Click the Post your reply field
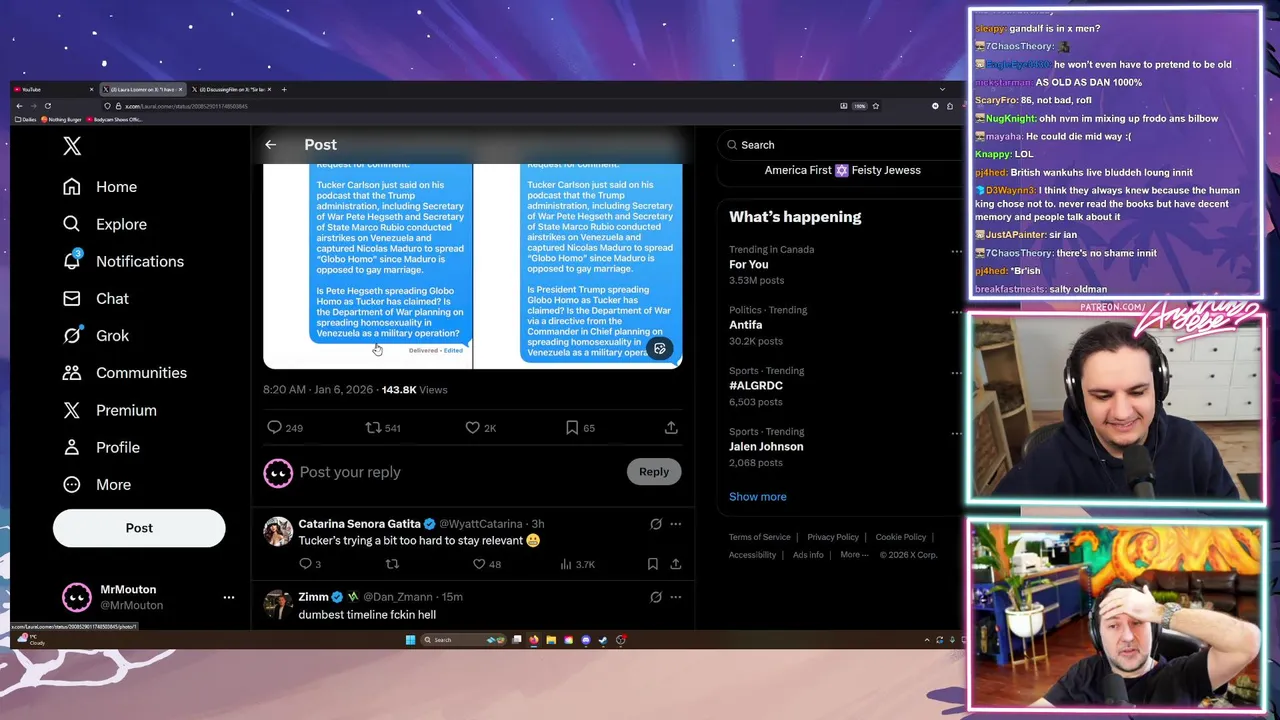Screen dimensions: 1280x720 click(x=460, y=472)
